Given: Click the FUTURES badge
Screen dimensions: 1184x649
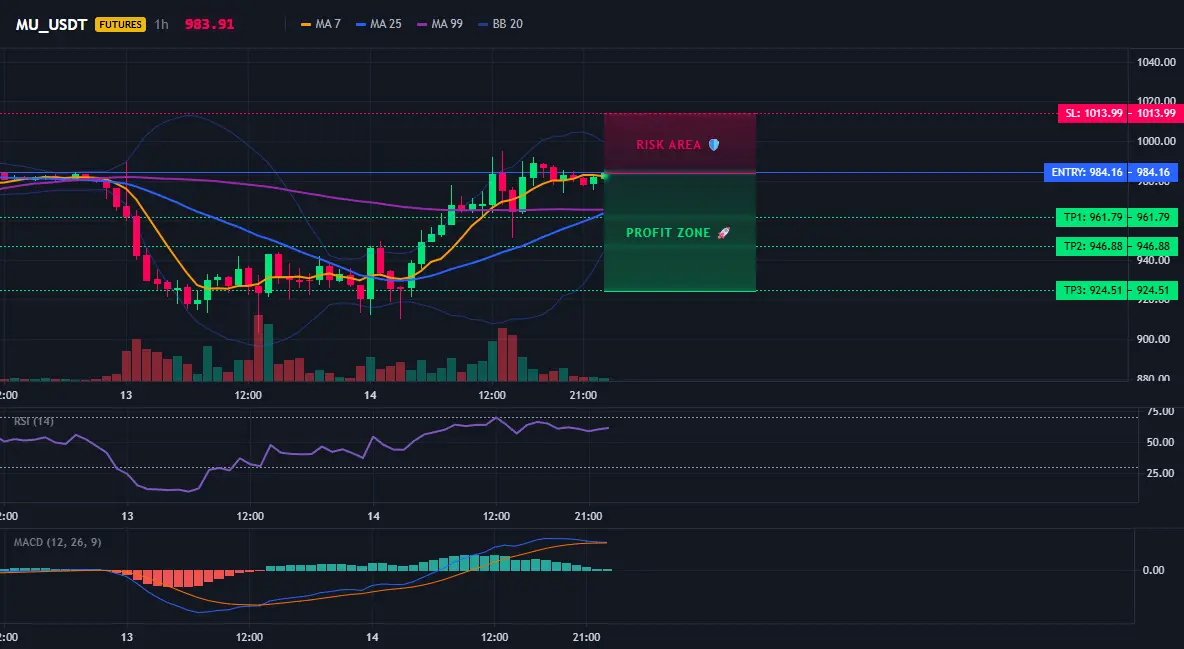Looking at the screenshot, I should [x=120, y=24].
